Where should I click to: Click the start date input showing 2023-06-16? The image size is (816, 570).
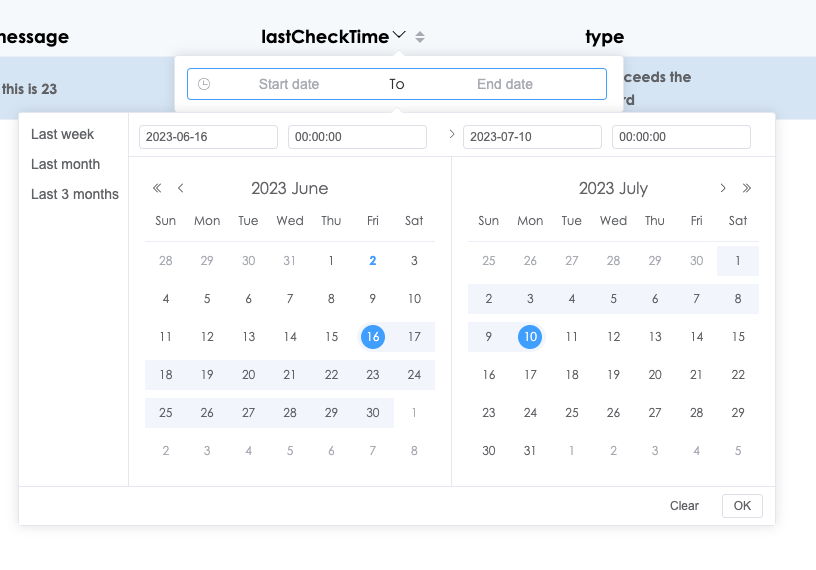208,137
